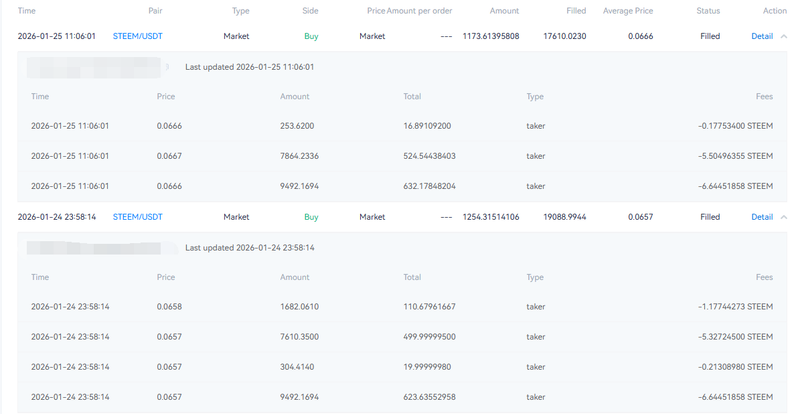Collapse the 2026-01-25 order details chevron
800x414 pixels.
coord(783,36)
